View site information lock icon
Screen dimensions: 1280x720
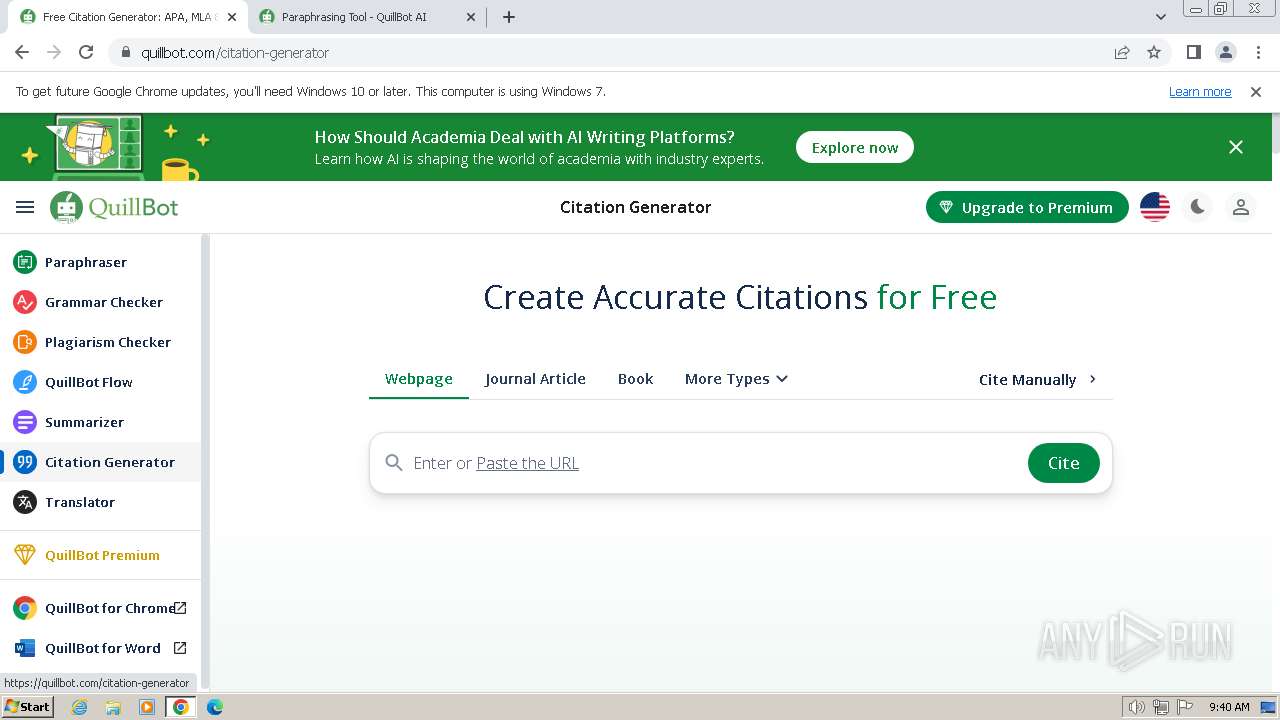coord(126,52)
